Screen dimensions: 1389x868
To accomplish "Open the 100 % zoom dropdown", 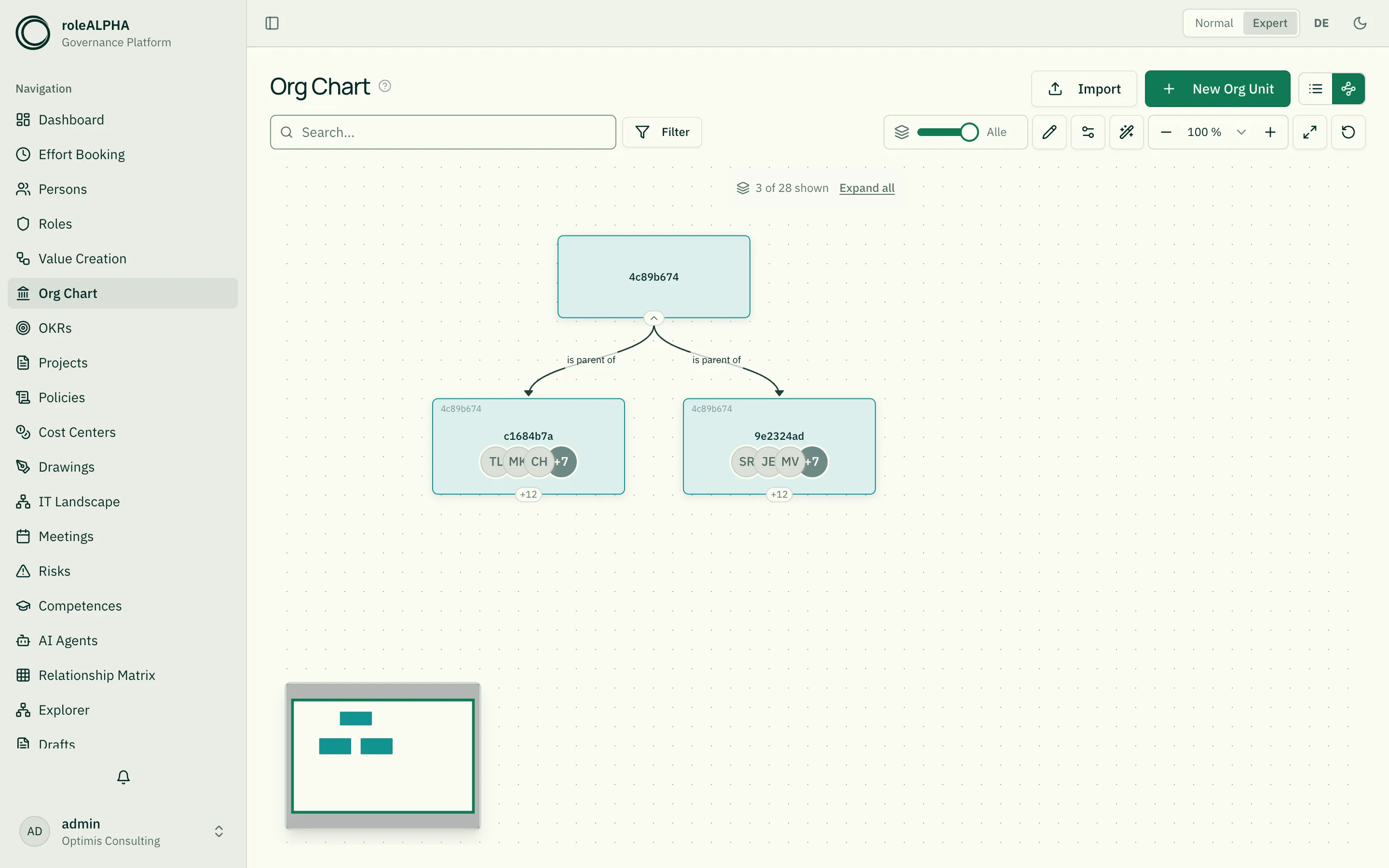I will click(x=1217, y=132).
